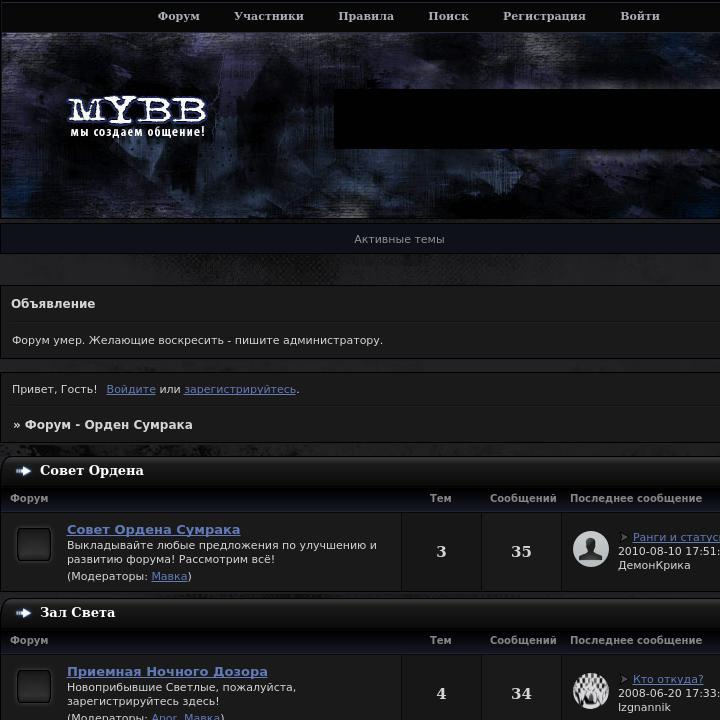The width and height of the screenshot is (720, 720).
Task: Open the Кто откуда? last post link
Action: coord(668,679)
